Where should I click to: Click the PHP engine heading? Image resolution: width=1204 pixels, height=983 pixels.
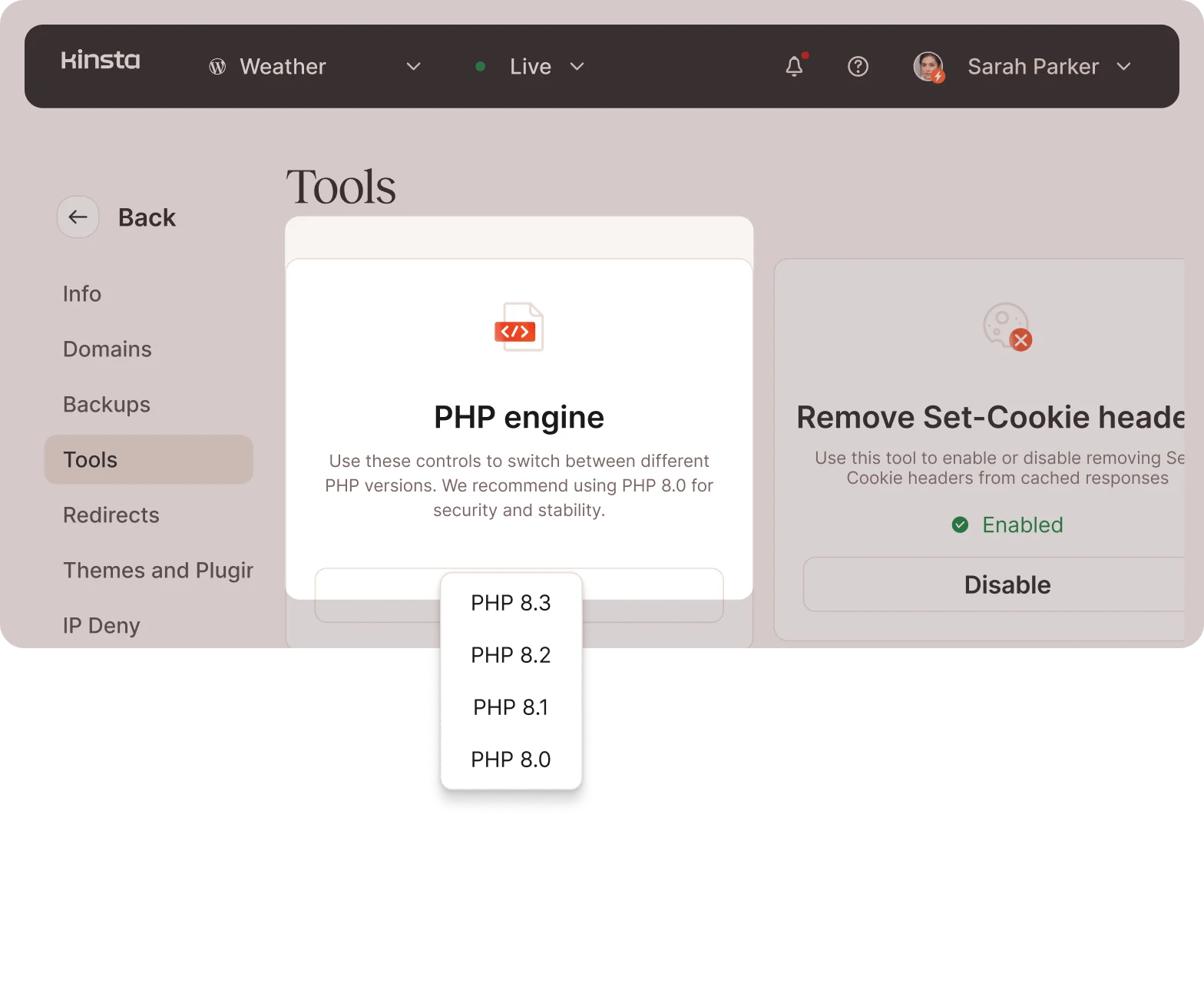(519, 417)
